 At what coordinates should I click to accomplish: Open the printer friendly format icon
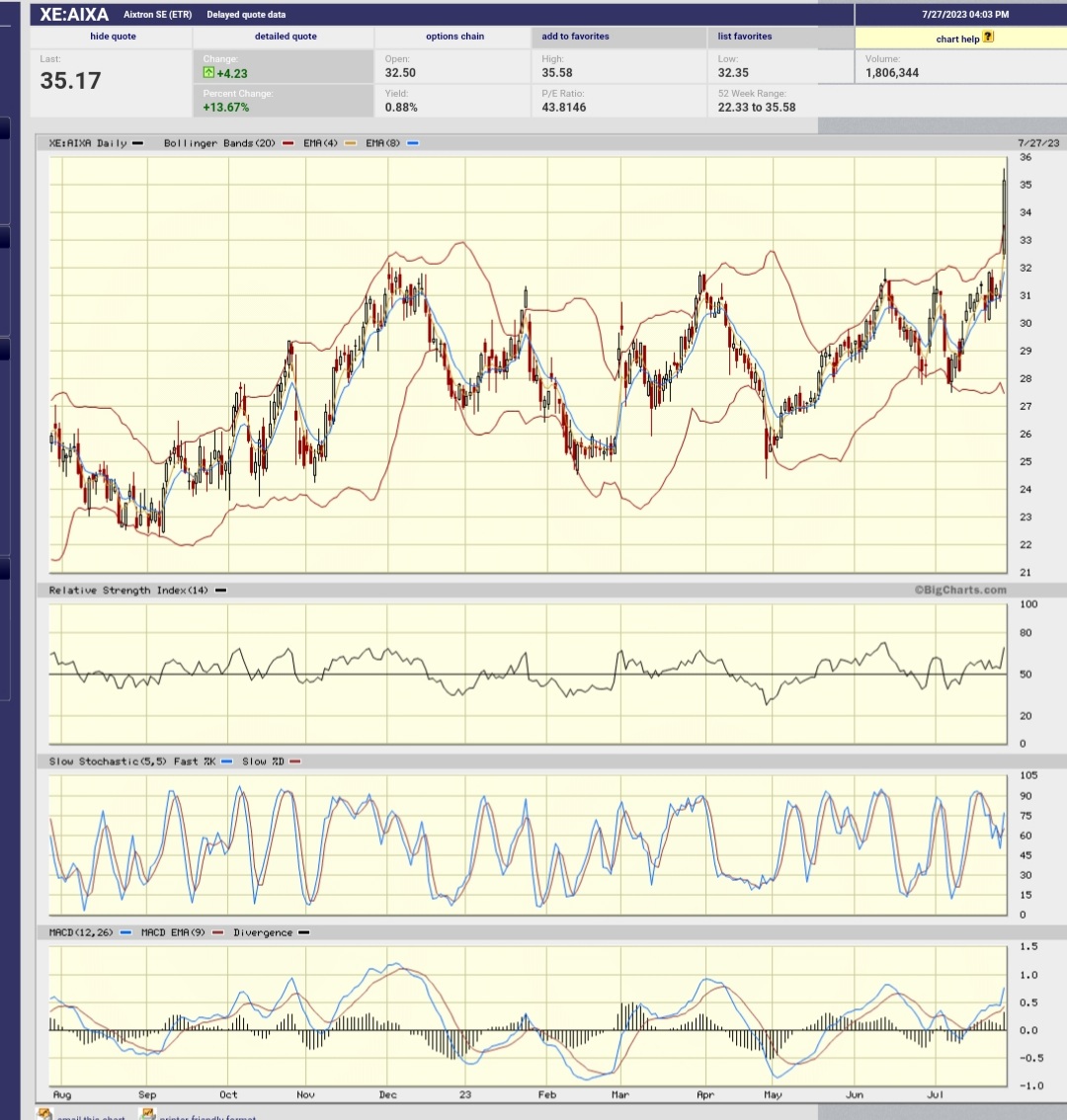146,1114
